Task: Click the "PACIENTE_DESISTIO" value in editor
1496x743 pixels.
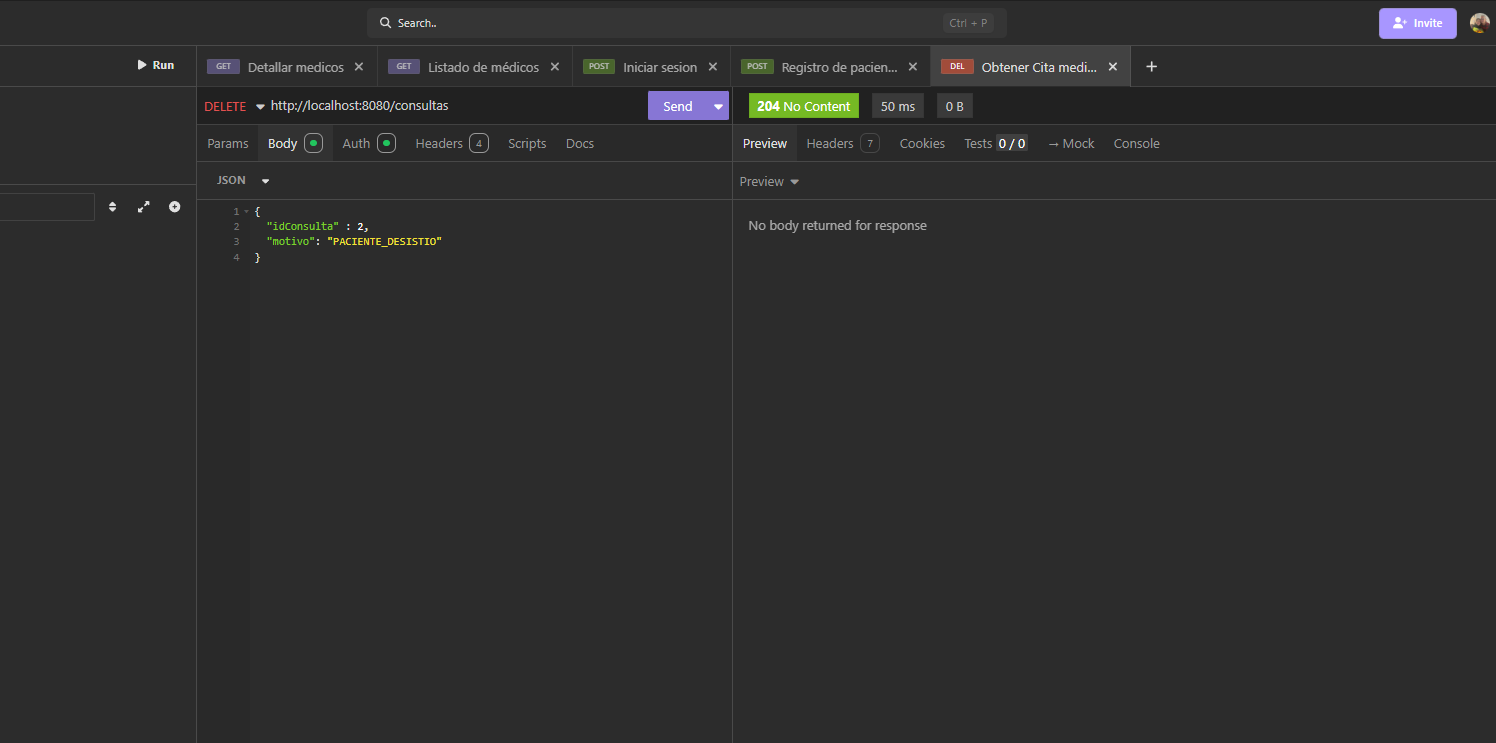Action: pos(384,242)
